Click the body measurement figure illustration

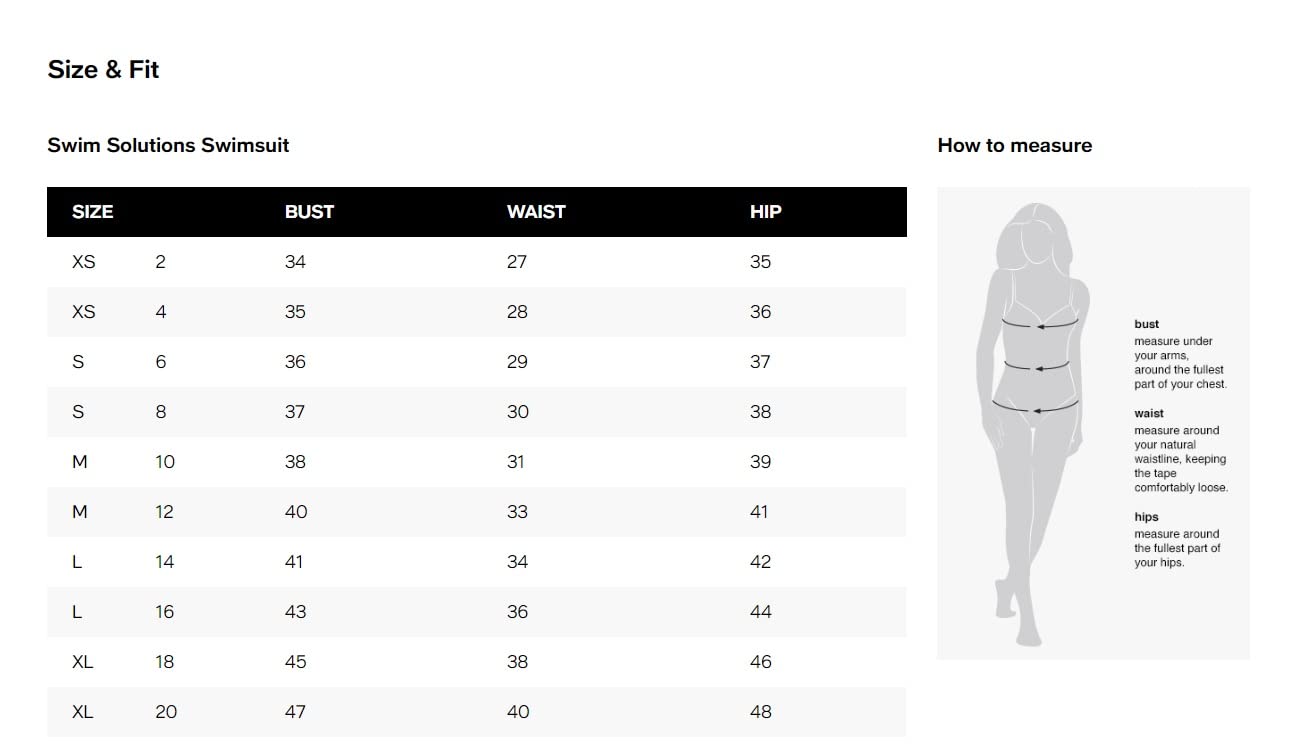[1034, 424]
